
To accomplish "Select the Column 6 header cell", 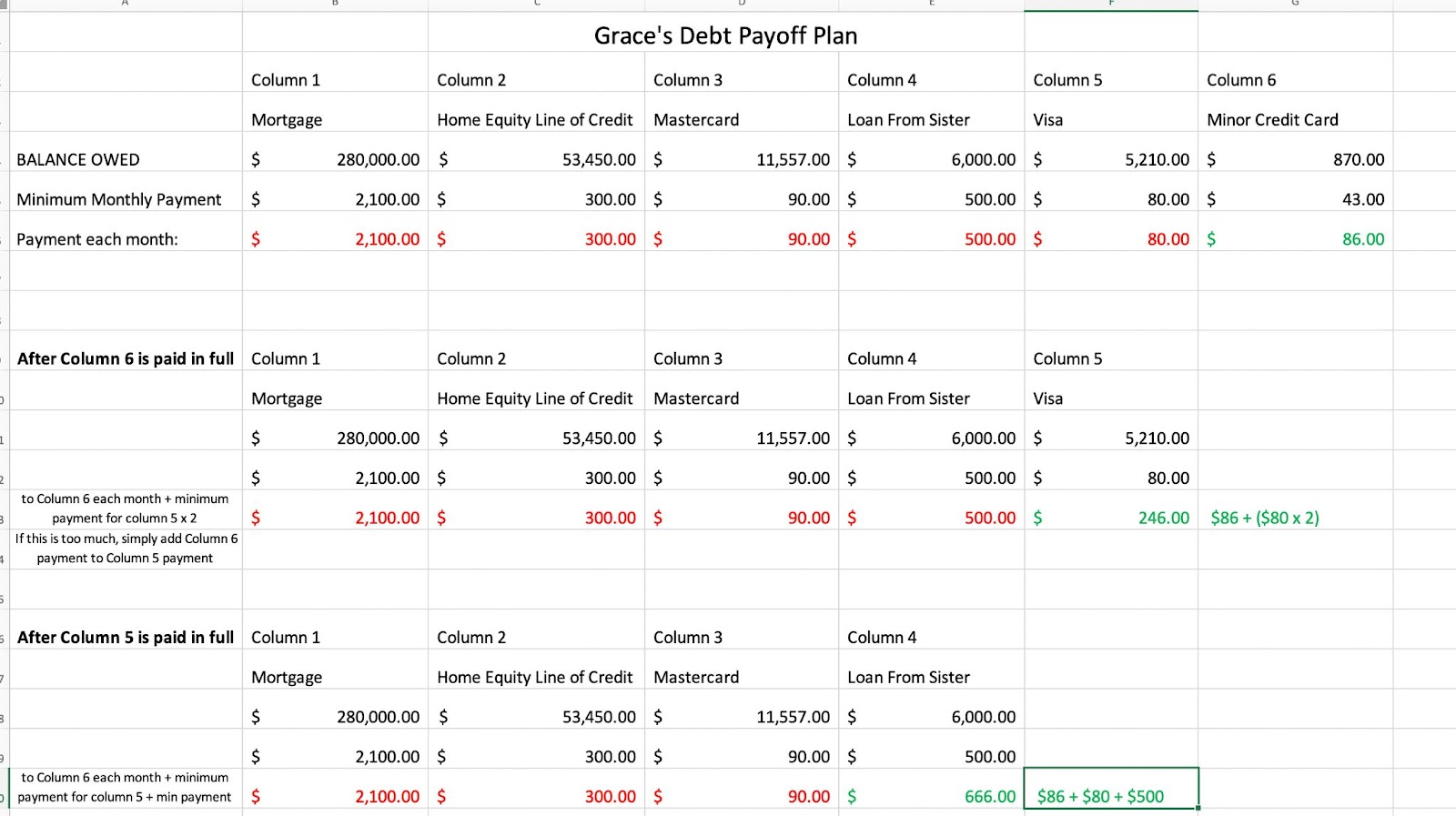I will pyautogui.click(x=1295, y=80).
